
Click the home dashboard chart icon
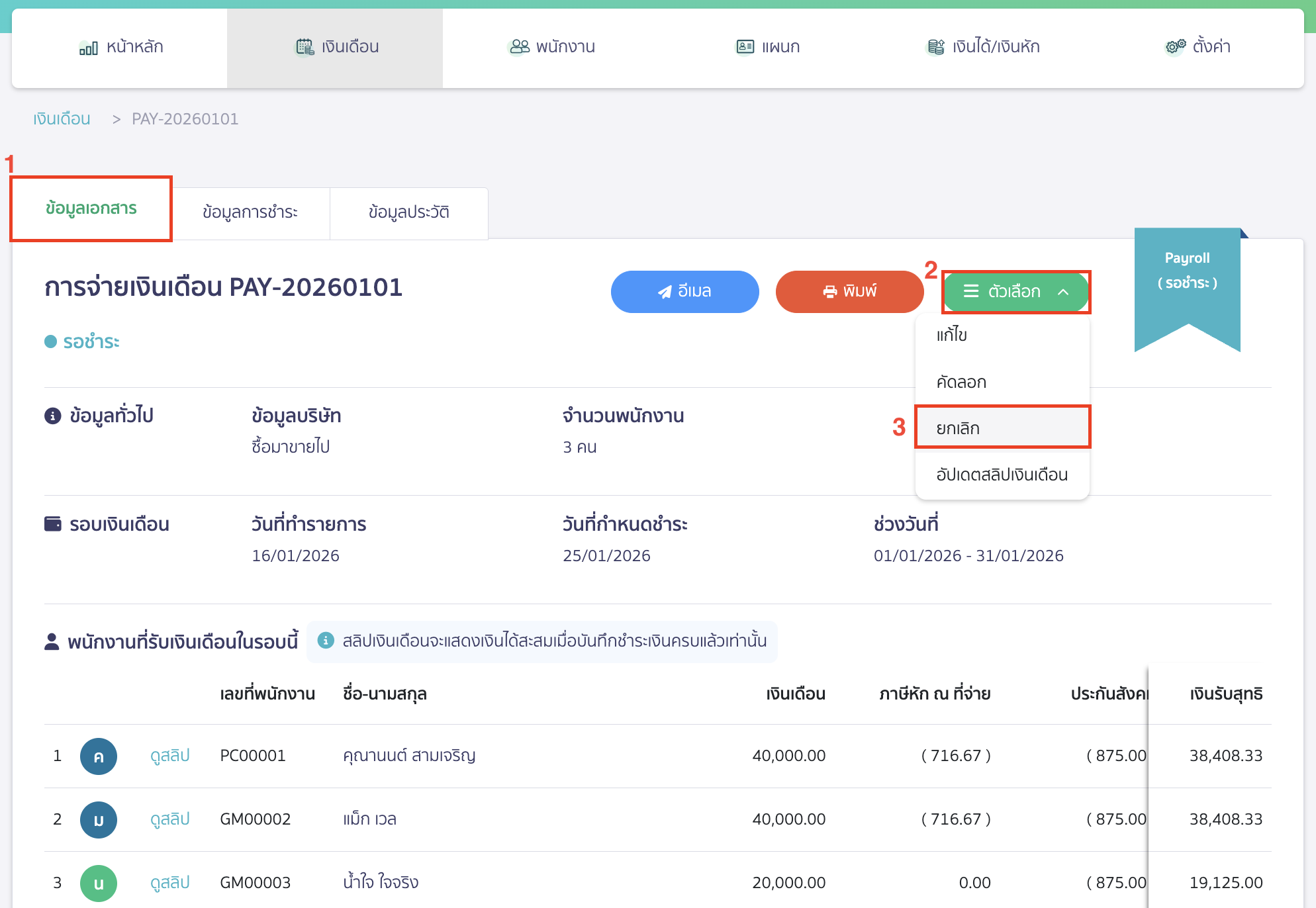[x=88, y=48]
